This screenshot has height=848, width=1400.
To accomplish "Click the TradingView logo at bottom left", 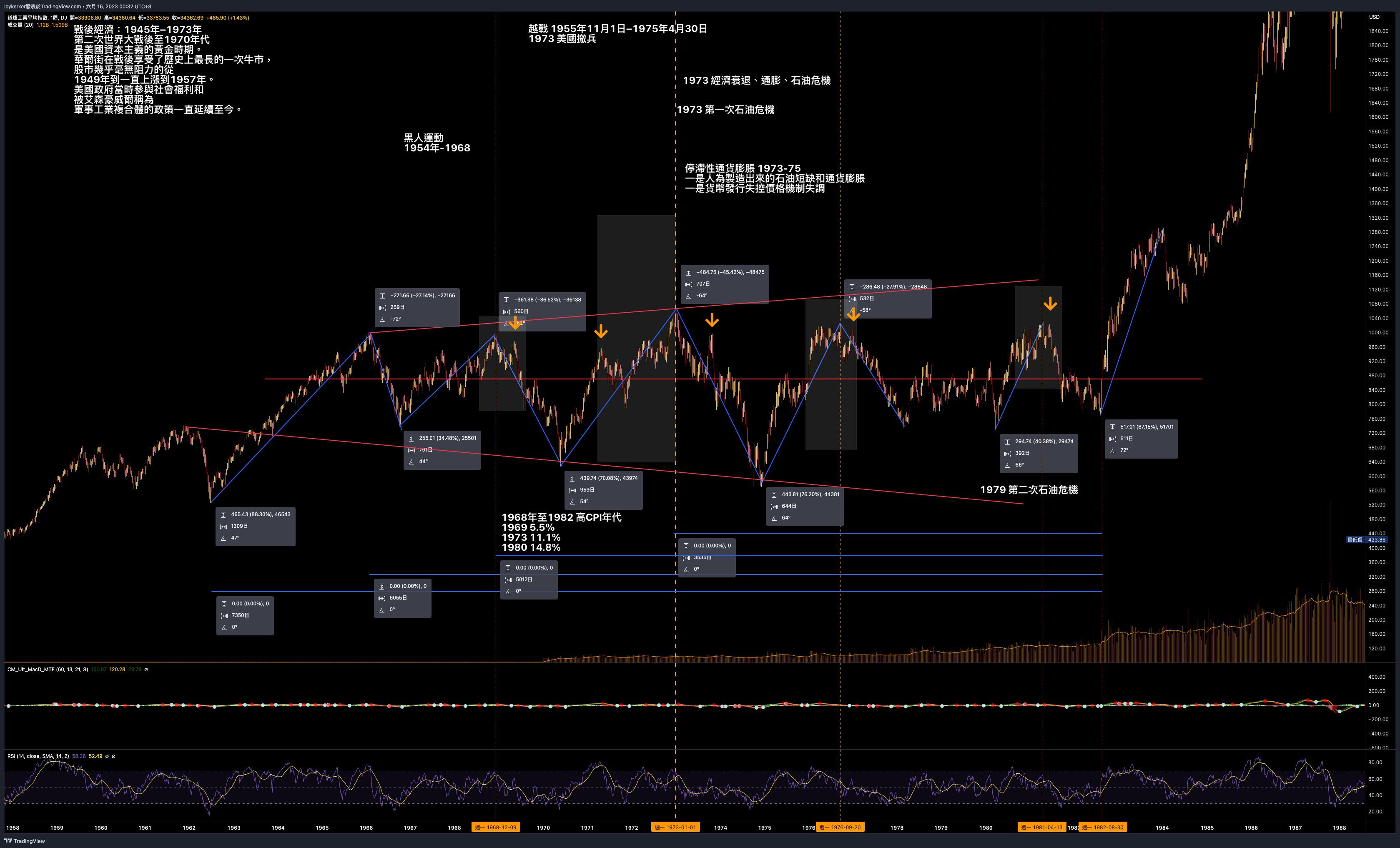I will click(25, 840).
